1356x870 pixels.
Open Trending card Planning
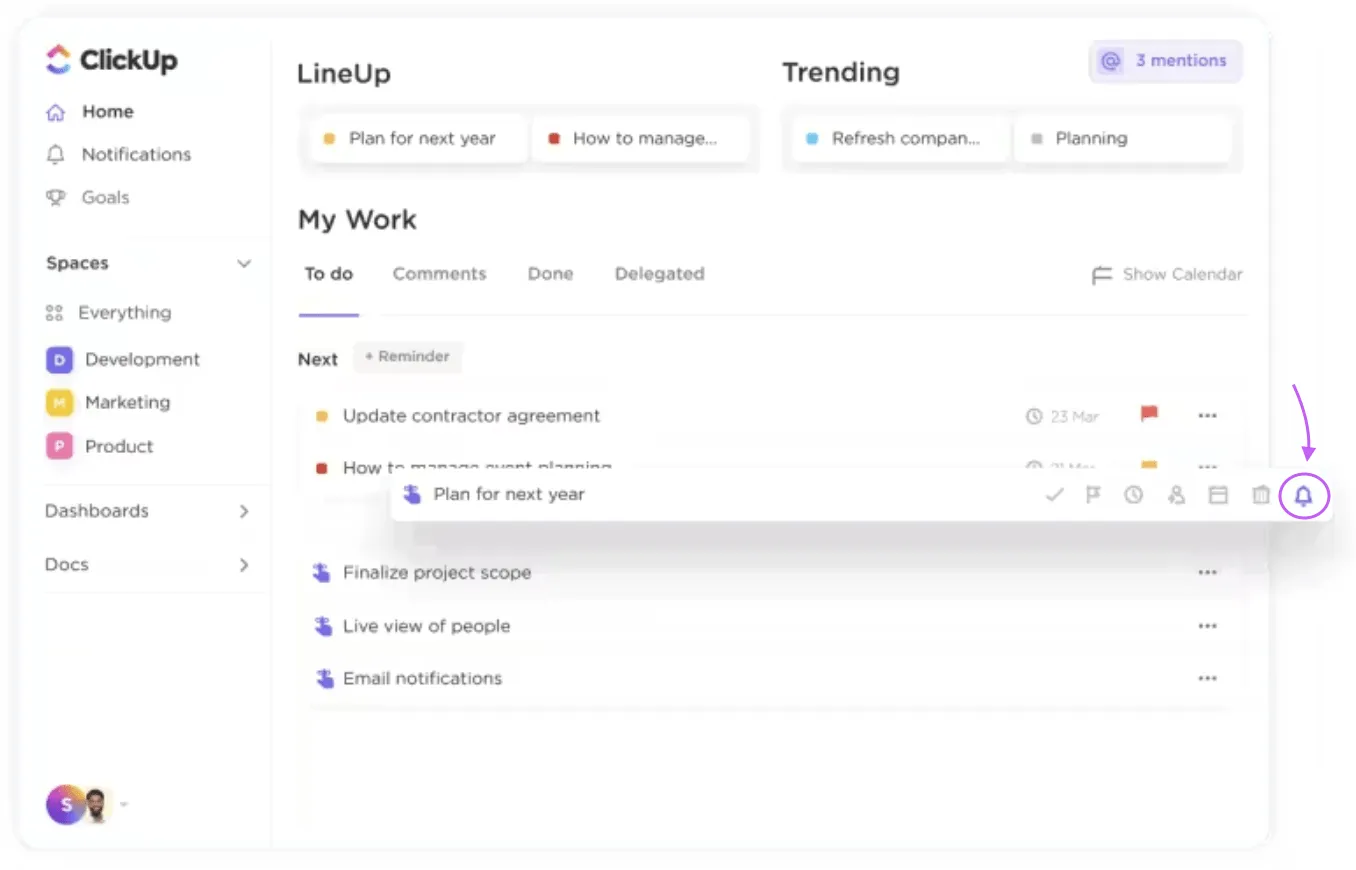pos(1123,139)
